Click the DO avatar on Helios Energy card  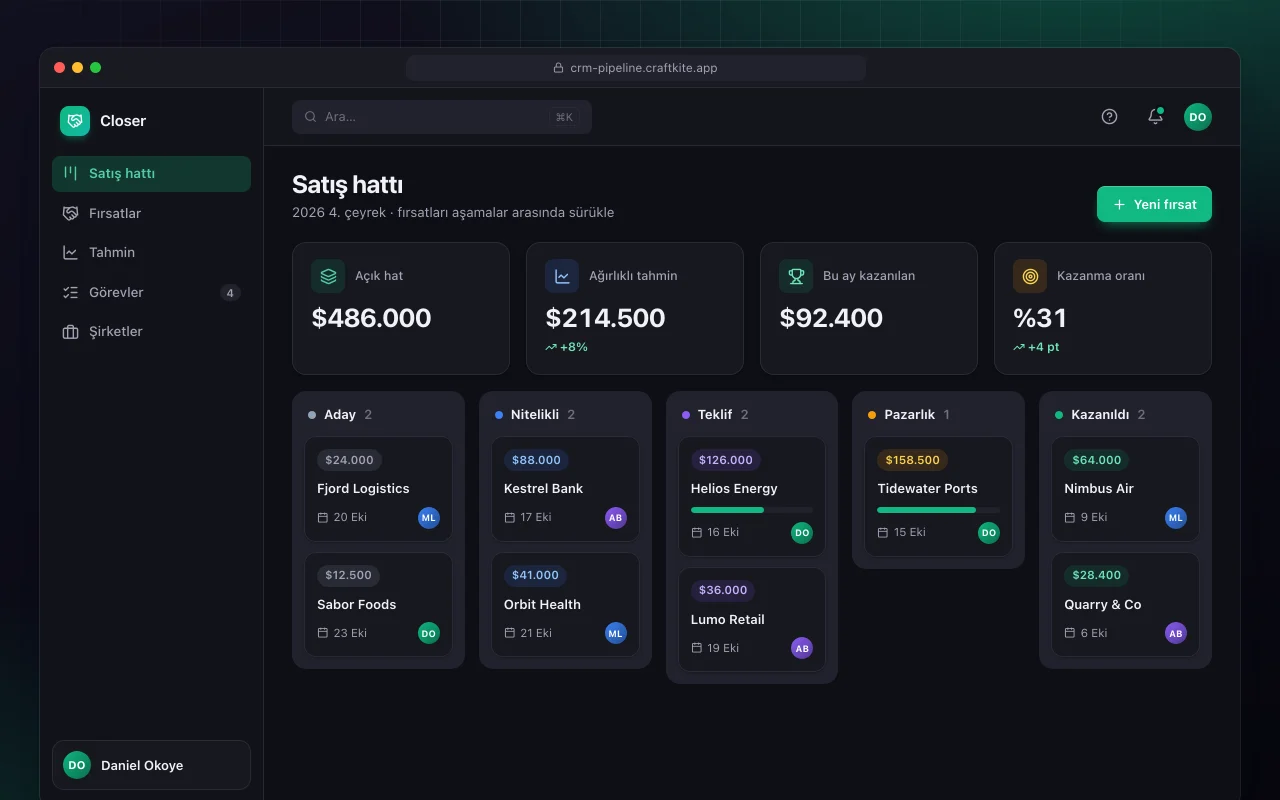[802, 533]
